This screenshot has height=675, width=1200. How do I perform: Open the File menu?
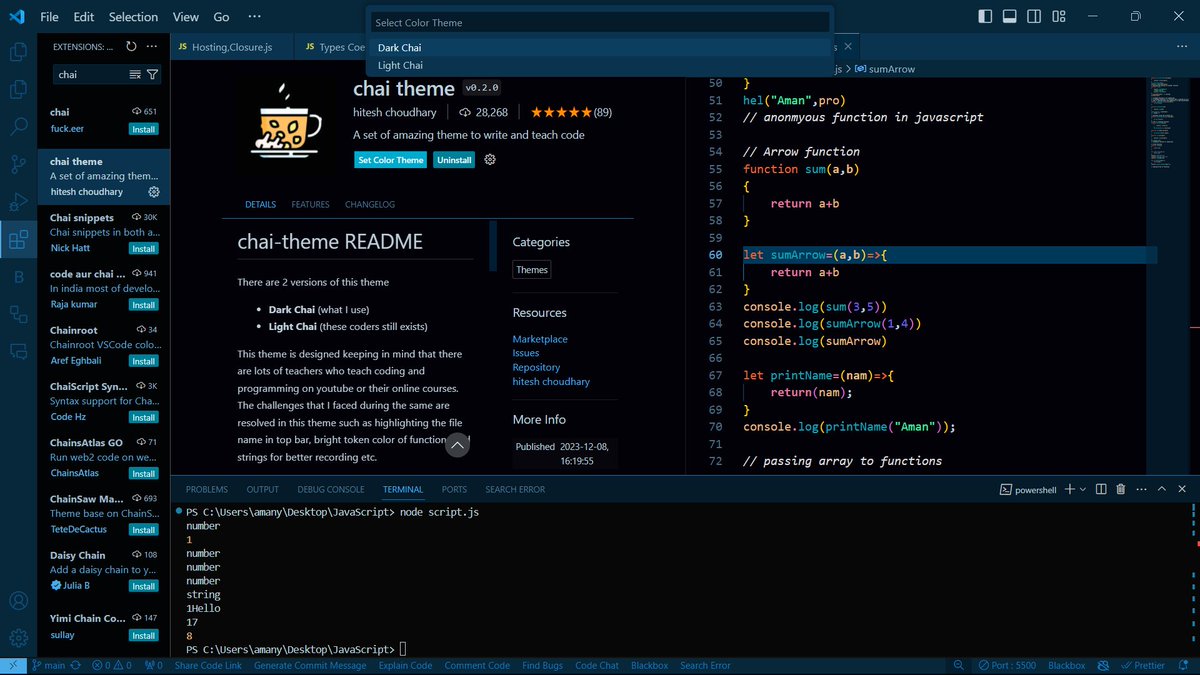pos(49,17)
